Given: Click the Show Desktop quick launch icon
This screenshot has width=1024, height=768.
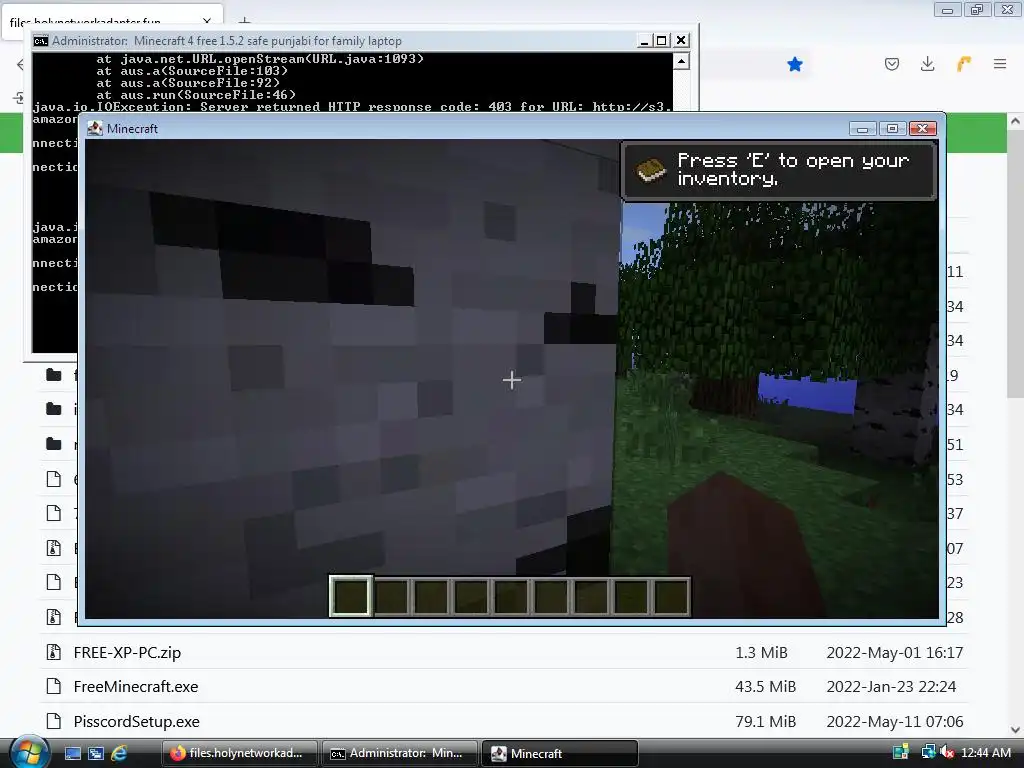Looking at the screenshot, I should click(72, 753).
